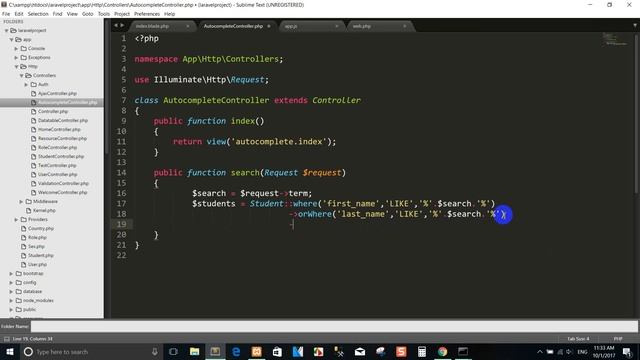Open Student.php model file
This screenshot has height=360, width=640.
pos(40,256)
